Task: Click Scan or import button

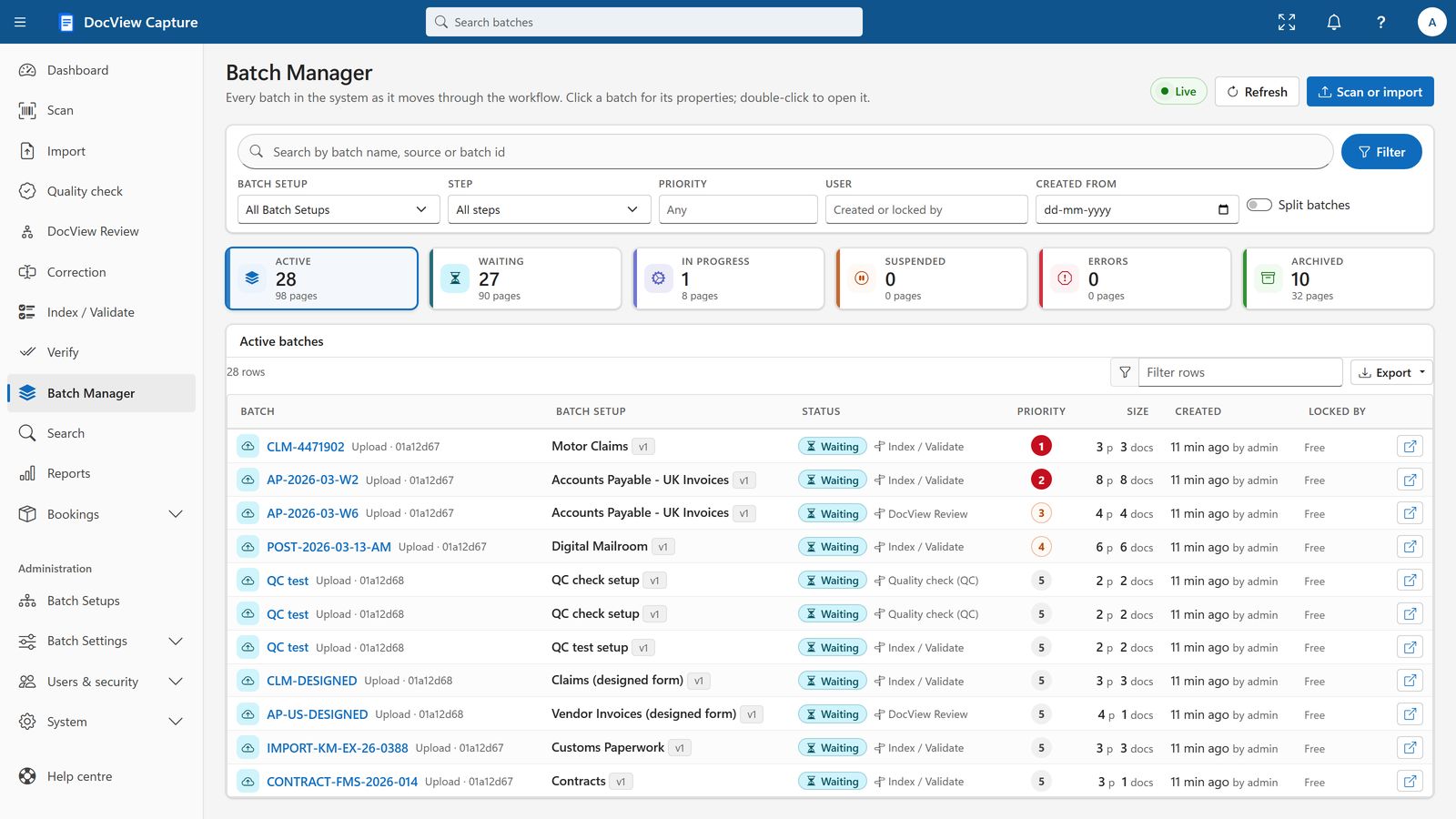Action: click(1370, 91)
